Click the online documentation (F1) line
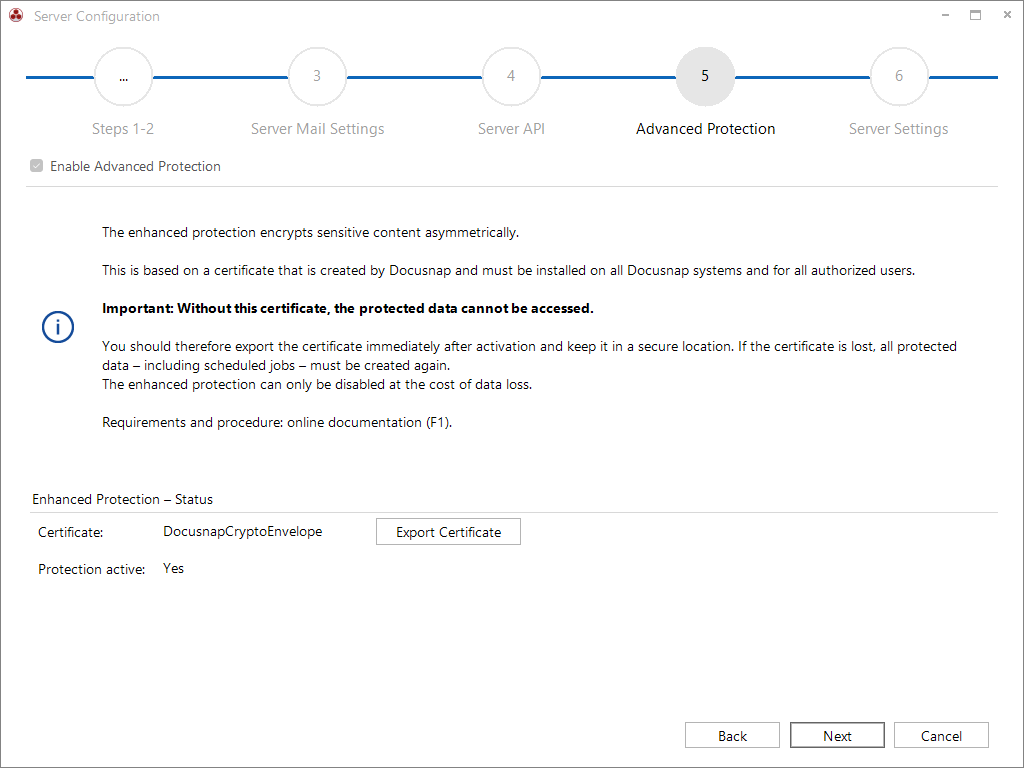1024x768 pixels. click(x=277, y=423)
